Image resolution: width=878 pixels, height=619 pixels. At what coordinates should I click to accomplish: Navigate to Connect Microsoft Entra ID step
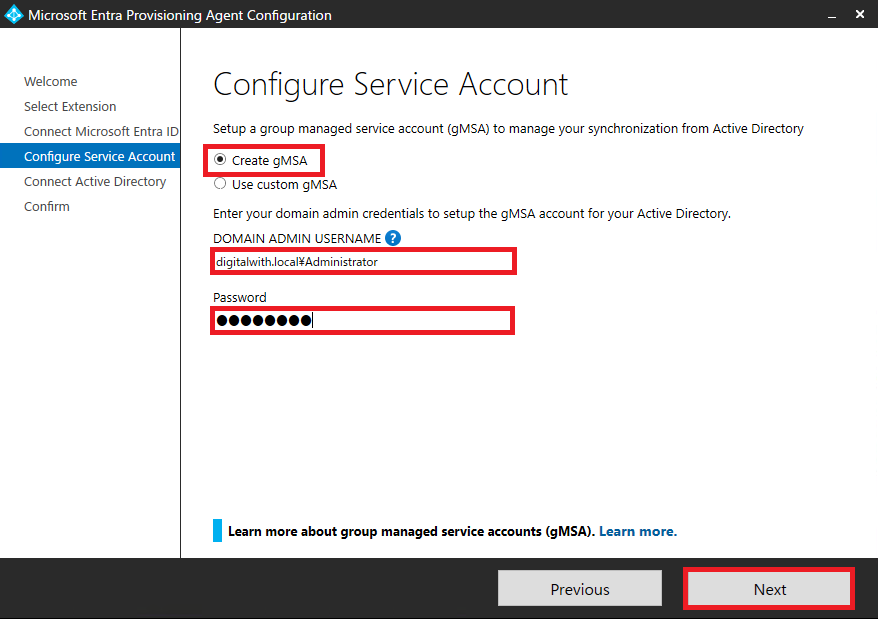(x=101, y=132)
